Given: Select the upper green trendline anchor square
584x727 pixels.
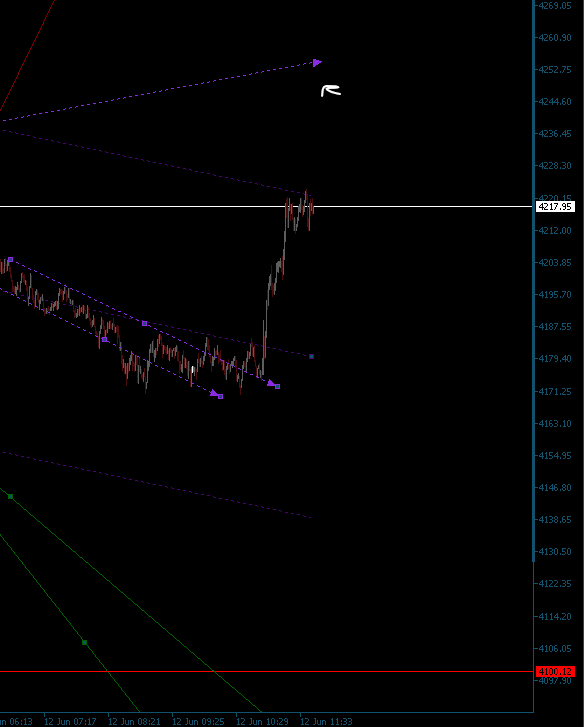Looking at the screenshot, I should [11, 497].
